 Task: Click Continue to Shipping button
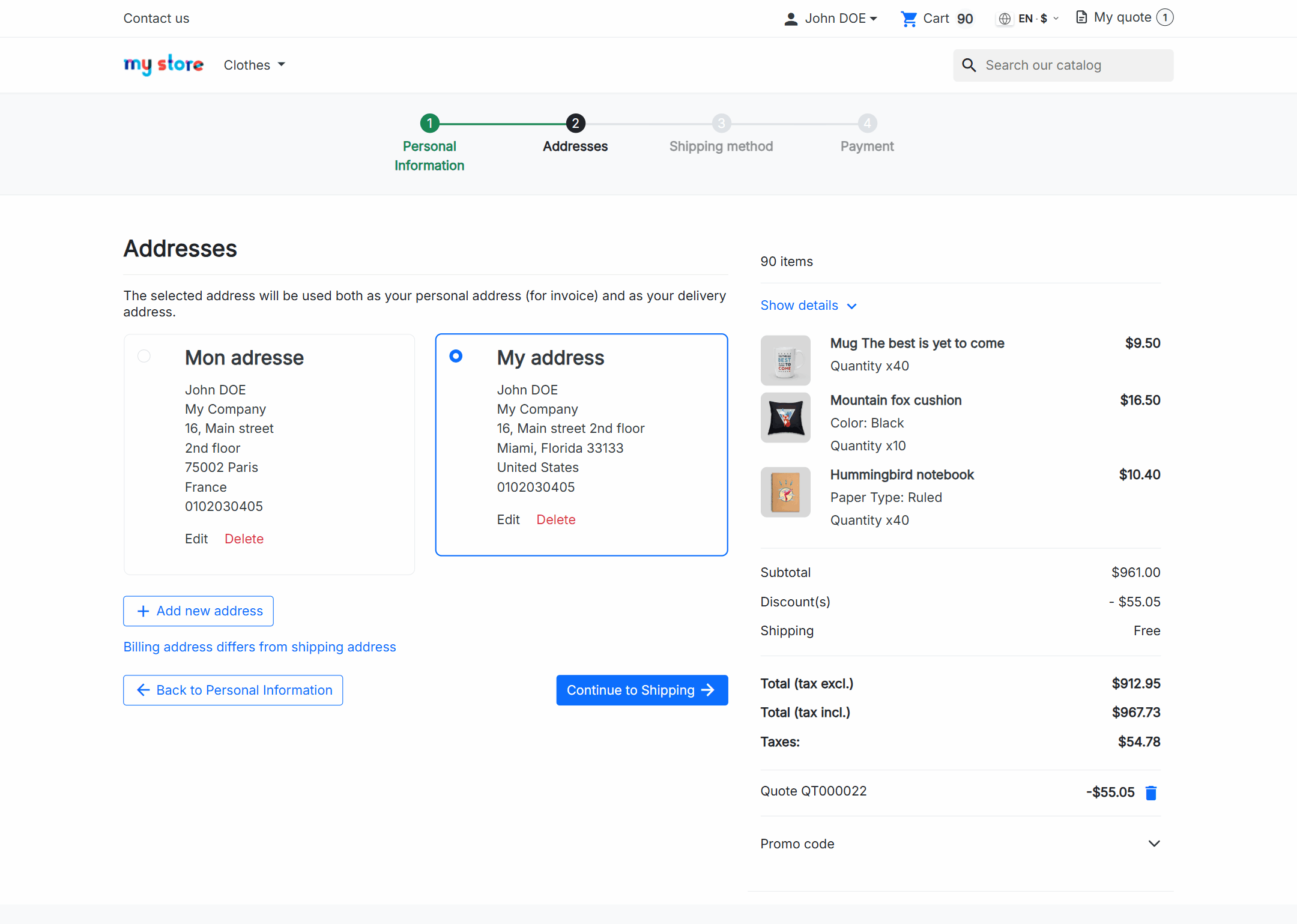pyautogui.click(x=642, y=690)
